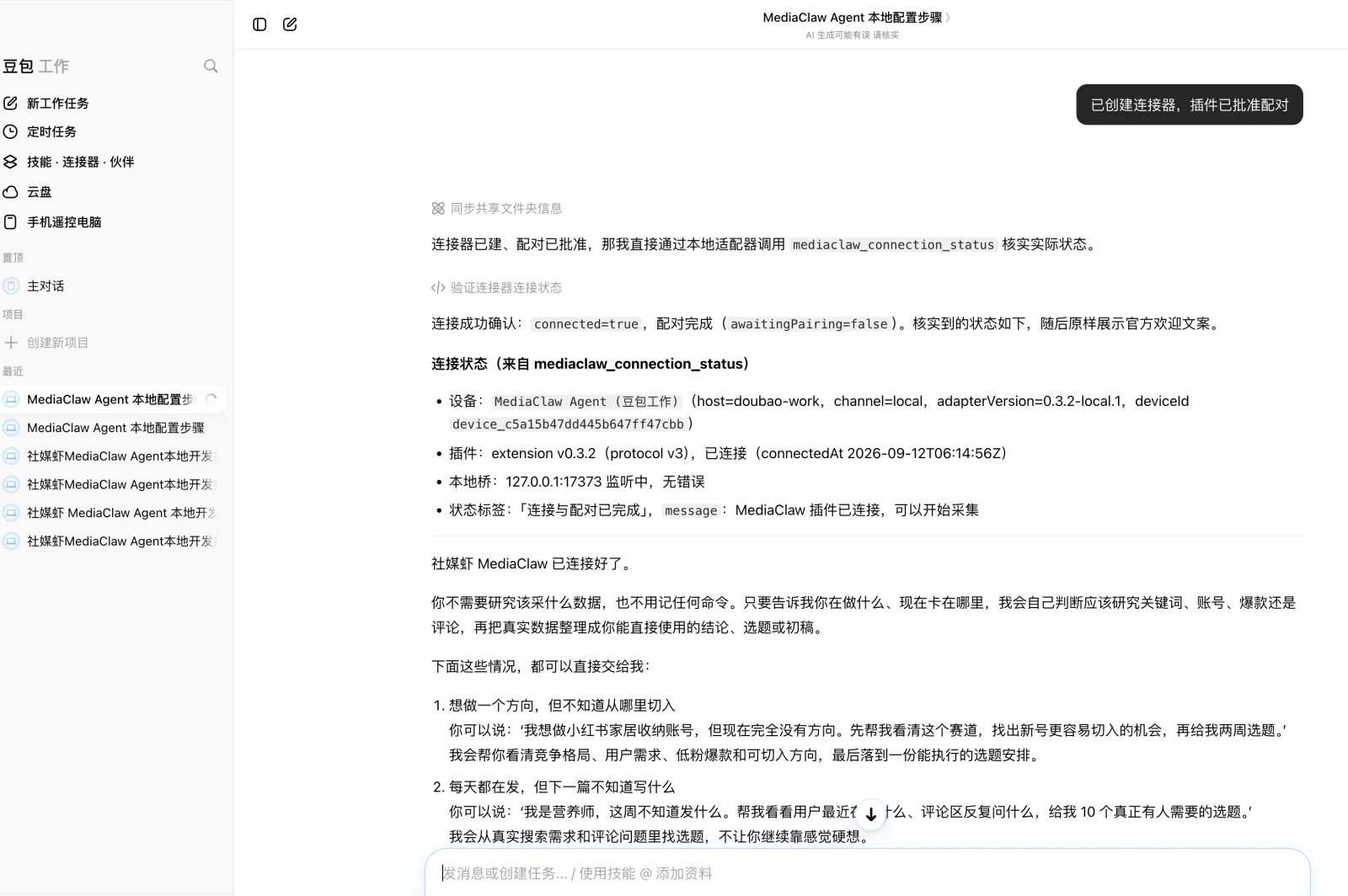
Task: Expand the 验证连接器连接状态 step
Action: [x=497, y=287]
